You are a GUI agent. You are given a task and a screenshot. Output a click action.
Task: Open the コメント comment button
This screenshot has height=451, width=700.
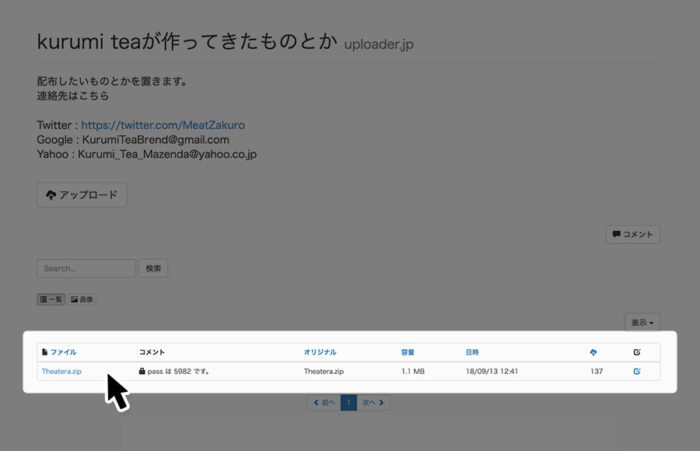(632, 234)
